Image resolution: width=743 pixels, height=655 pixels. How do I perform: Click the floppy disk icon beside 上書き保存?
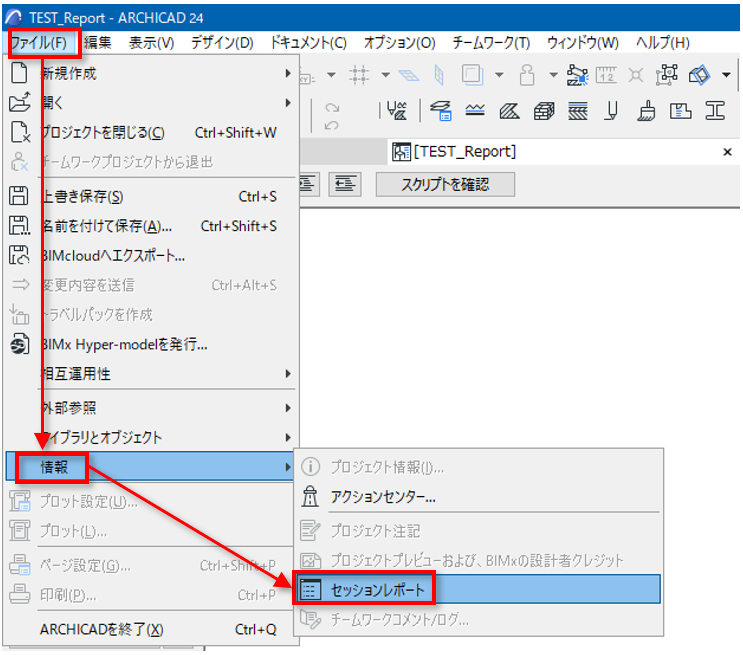point(19,196)
